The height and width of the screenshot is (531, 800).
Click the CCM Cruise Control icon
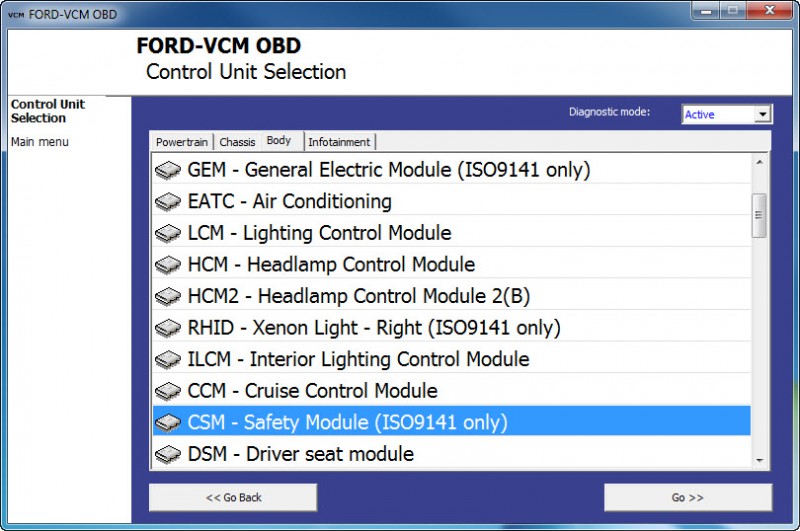pyautogui.click(x=168, y=392)
